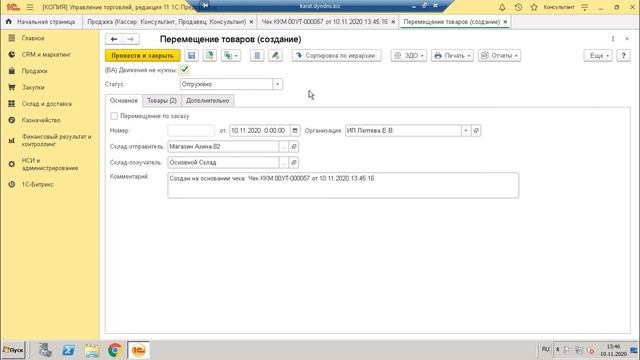Image resolution: width=640 pixels, height=360 pixels.
Task: Open the Организация record link icon
Action: click(x=476, y=131)
